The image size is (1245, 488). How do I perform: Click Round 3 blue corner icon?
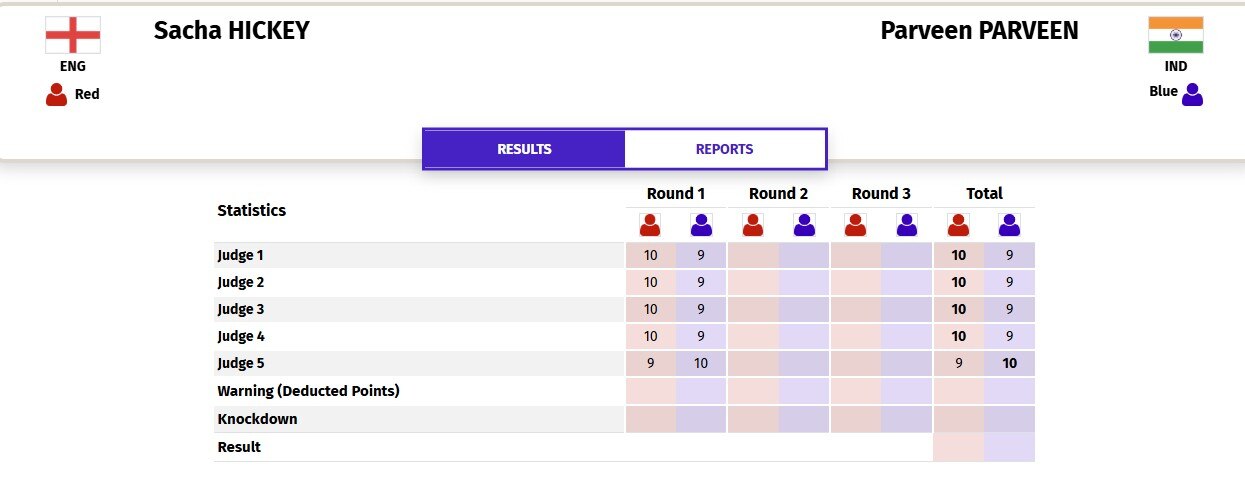(906, 225)
